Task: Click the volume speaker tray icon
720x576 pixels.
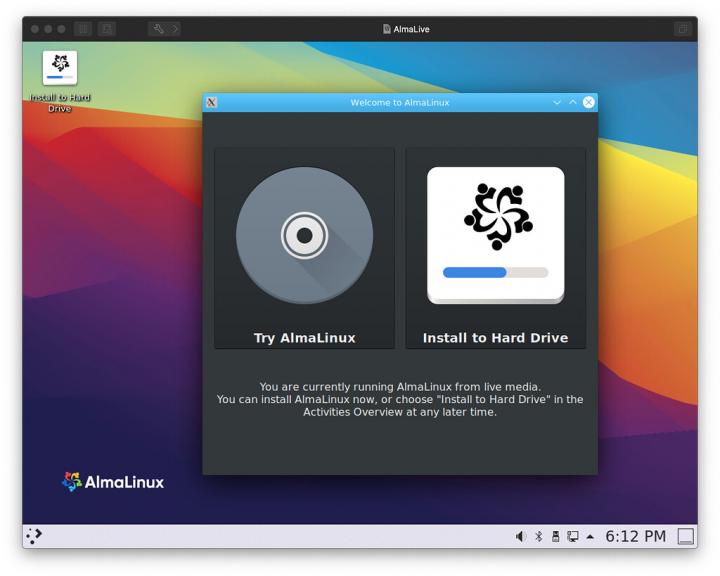Action: [x=520, y=537]
